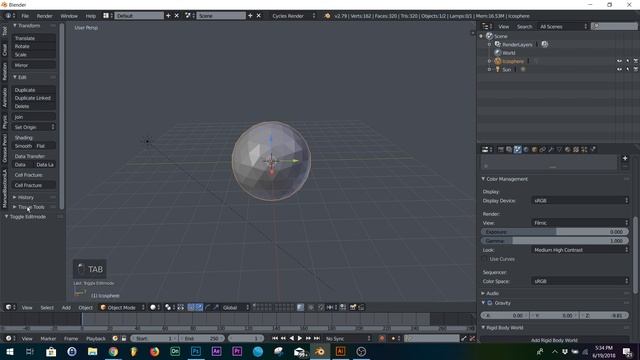Viewport: 640px width, 360px height.
Task: Open the View Filmic dropdown
Action: click(x=580, y=223)
